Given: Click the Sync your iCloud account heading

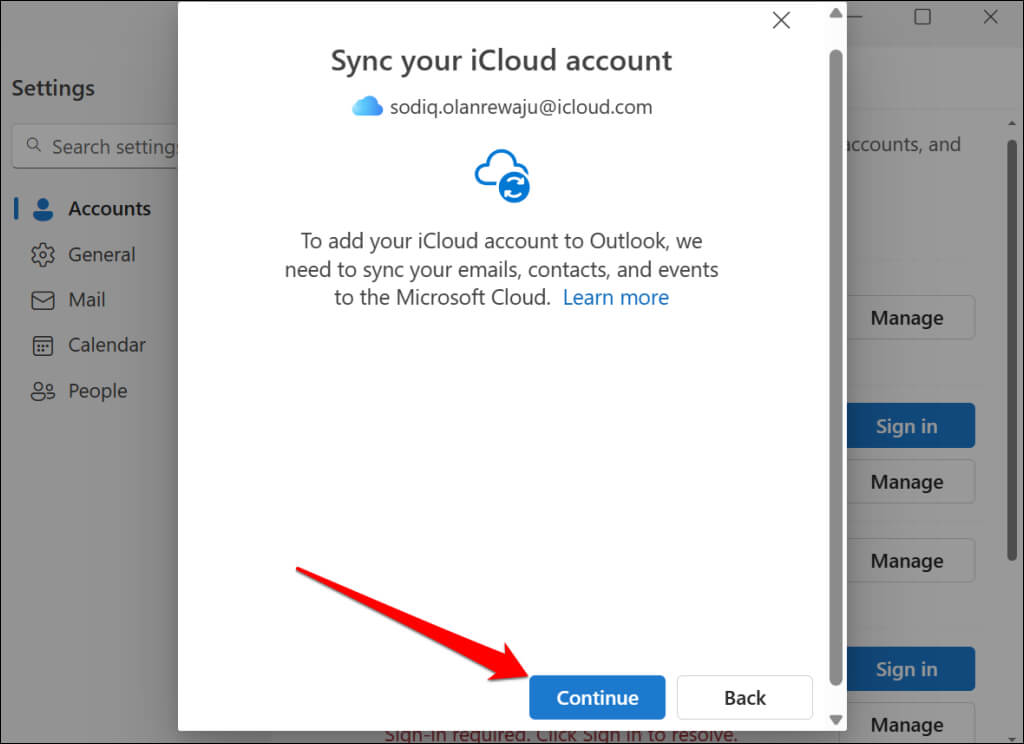Looking at the screenshot, I should [501, 61].
